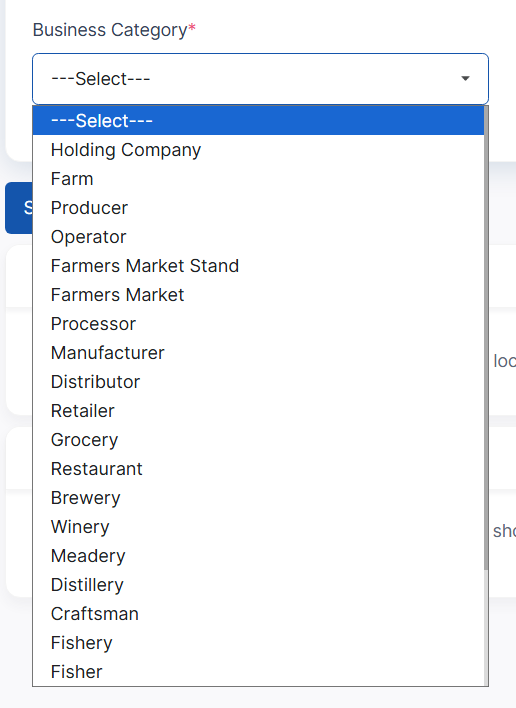Pick Producer in the dropdown list
Screen dimensions: 516x708
(258, 208)
